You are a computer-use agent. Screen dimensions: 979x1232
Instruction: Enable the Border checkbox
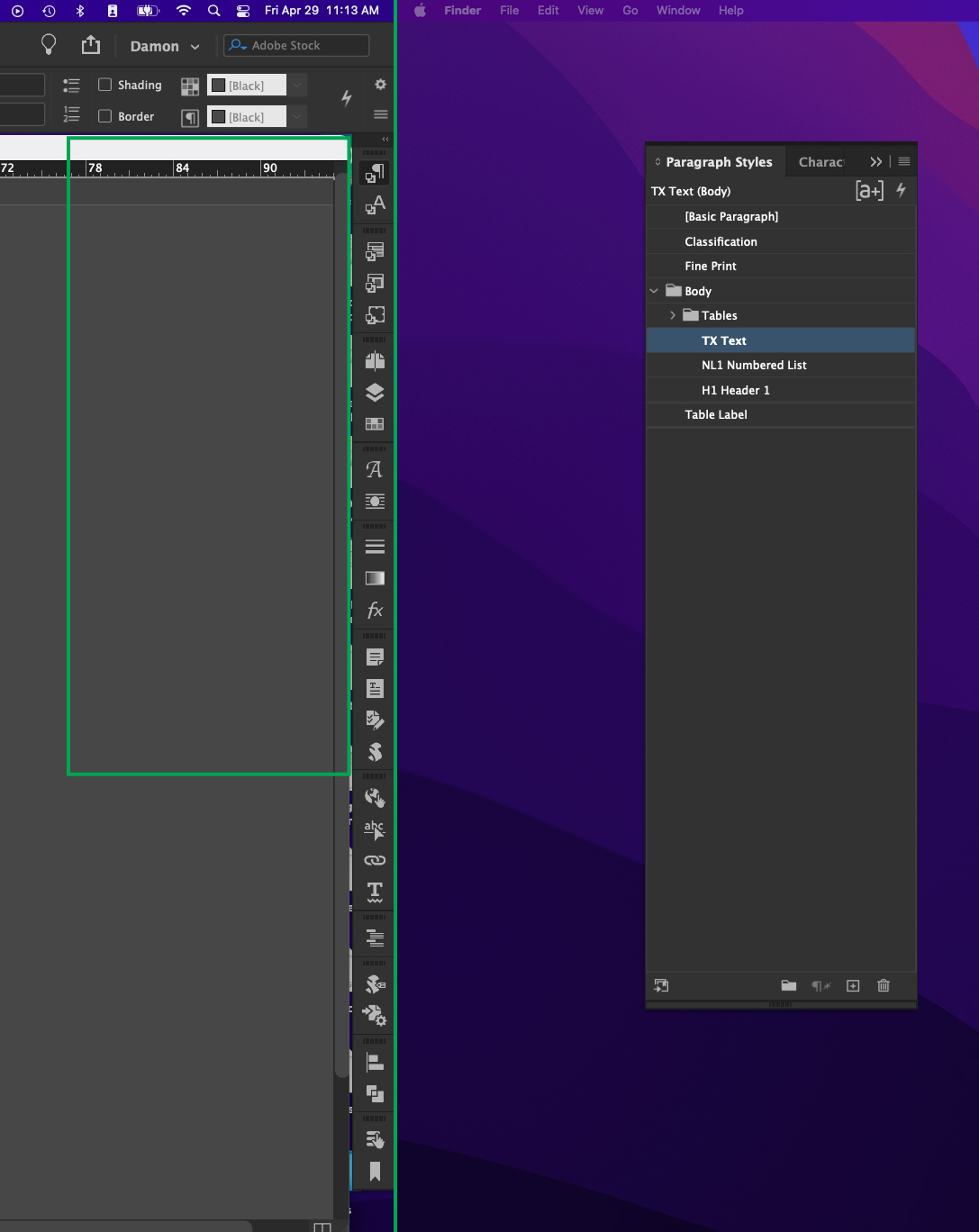[104, 116]
